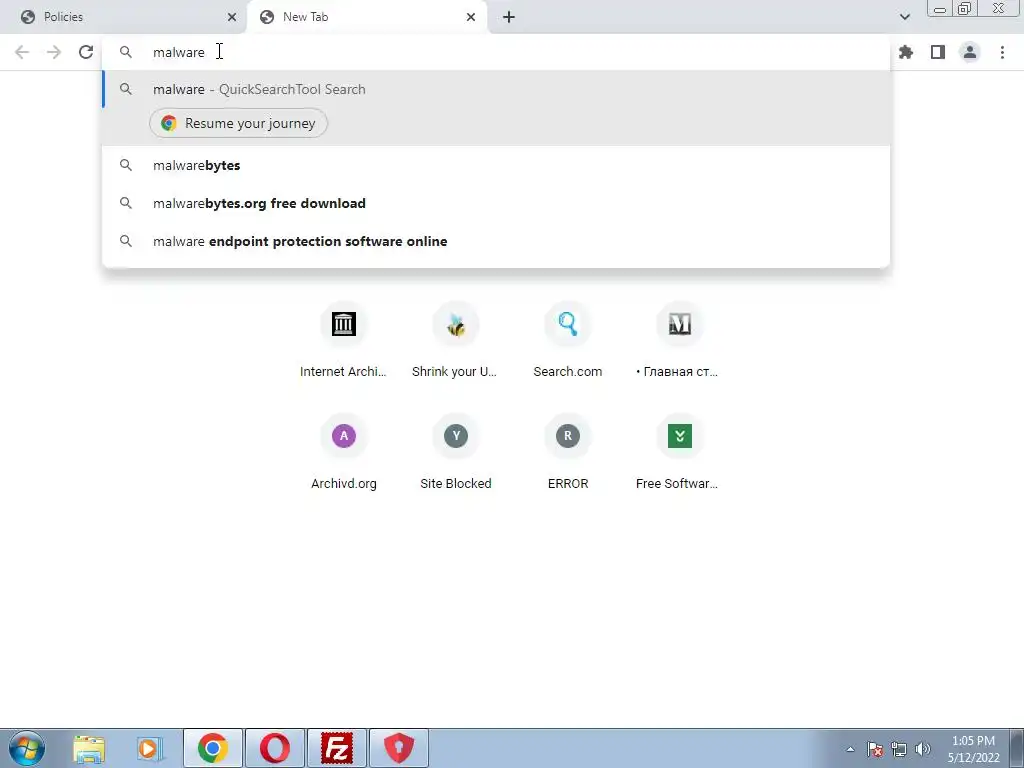Open Opera from the taskbar
The image size is (1024, 768).
[x=274, y=748]
